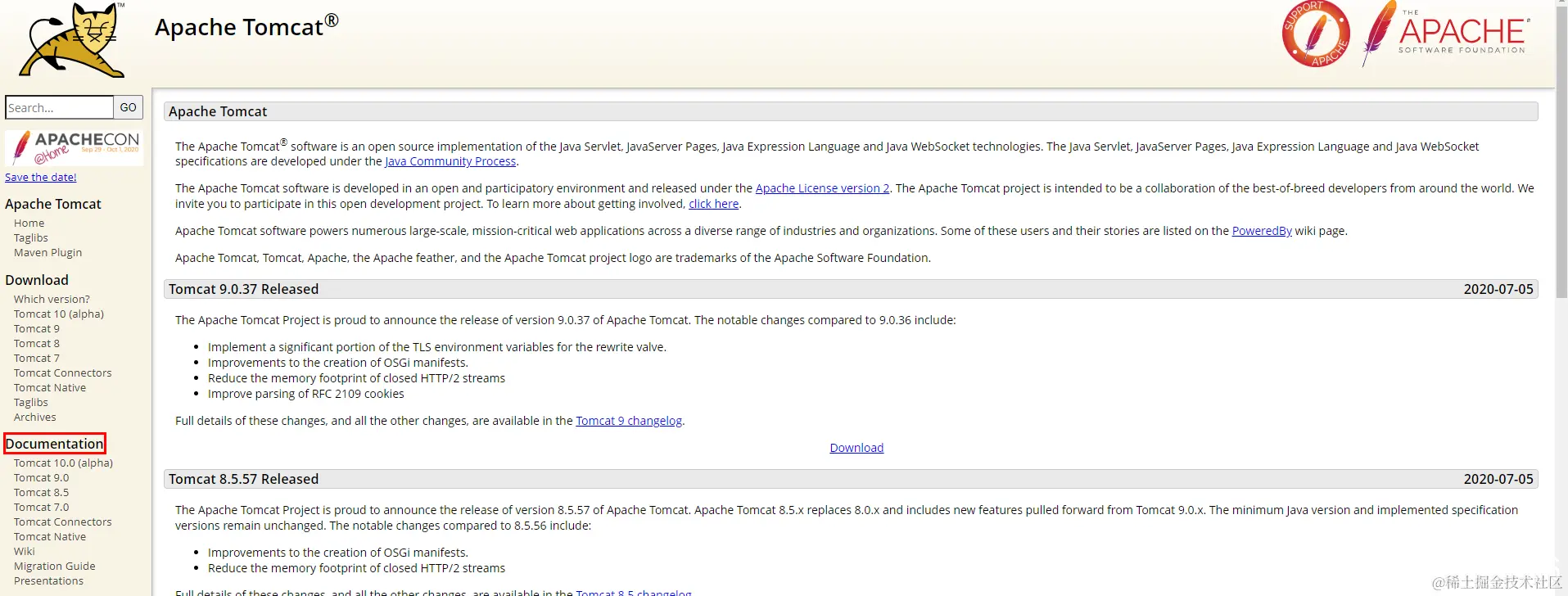Click the centered Download link
This screenshot has height=596, width=1568.
click(x=856, y=448)
